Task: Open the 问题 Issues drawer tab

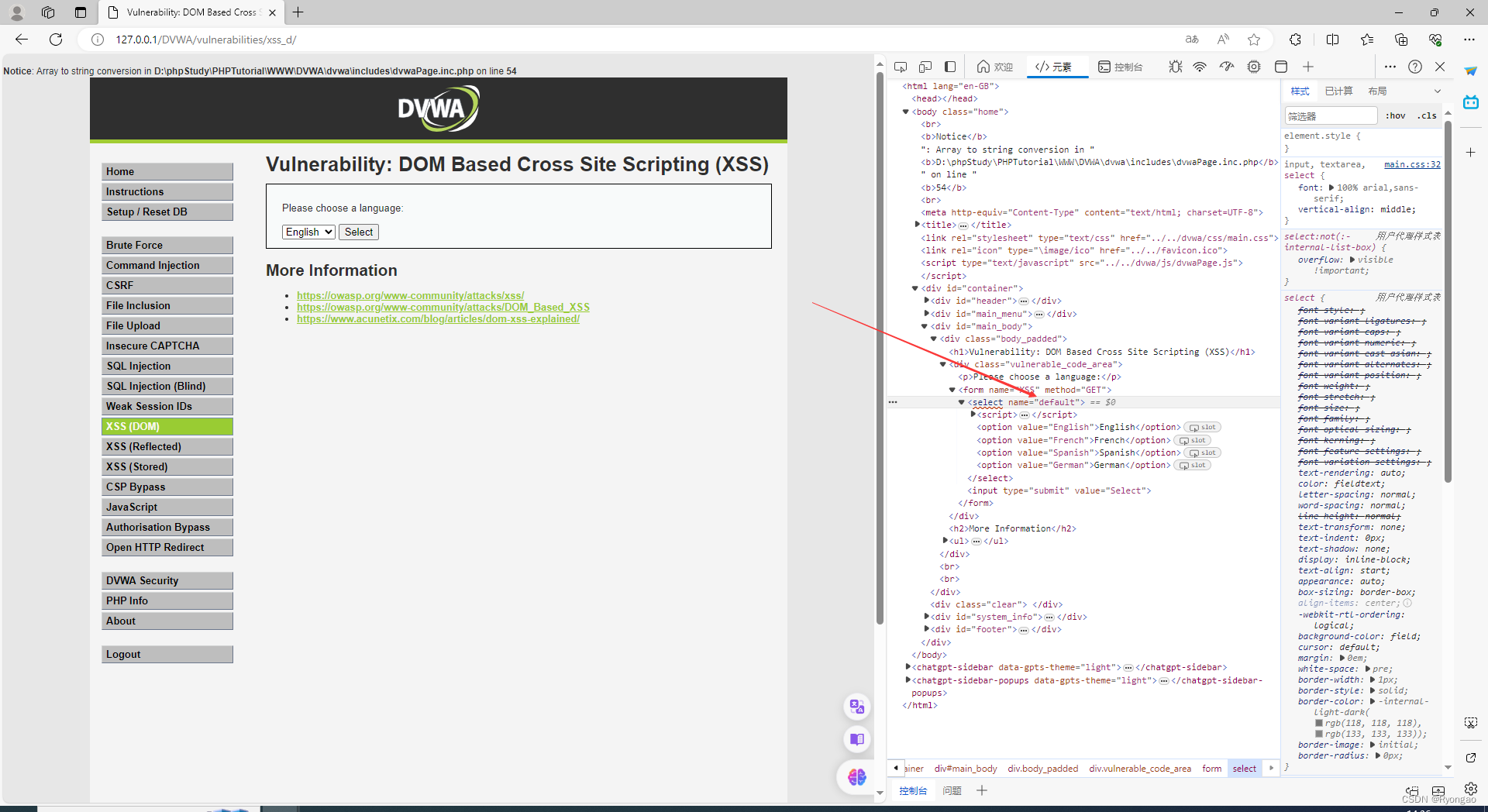Action: pyautogui.click(x=952, y=791)
